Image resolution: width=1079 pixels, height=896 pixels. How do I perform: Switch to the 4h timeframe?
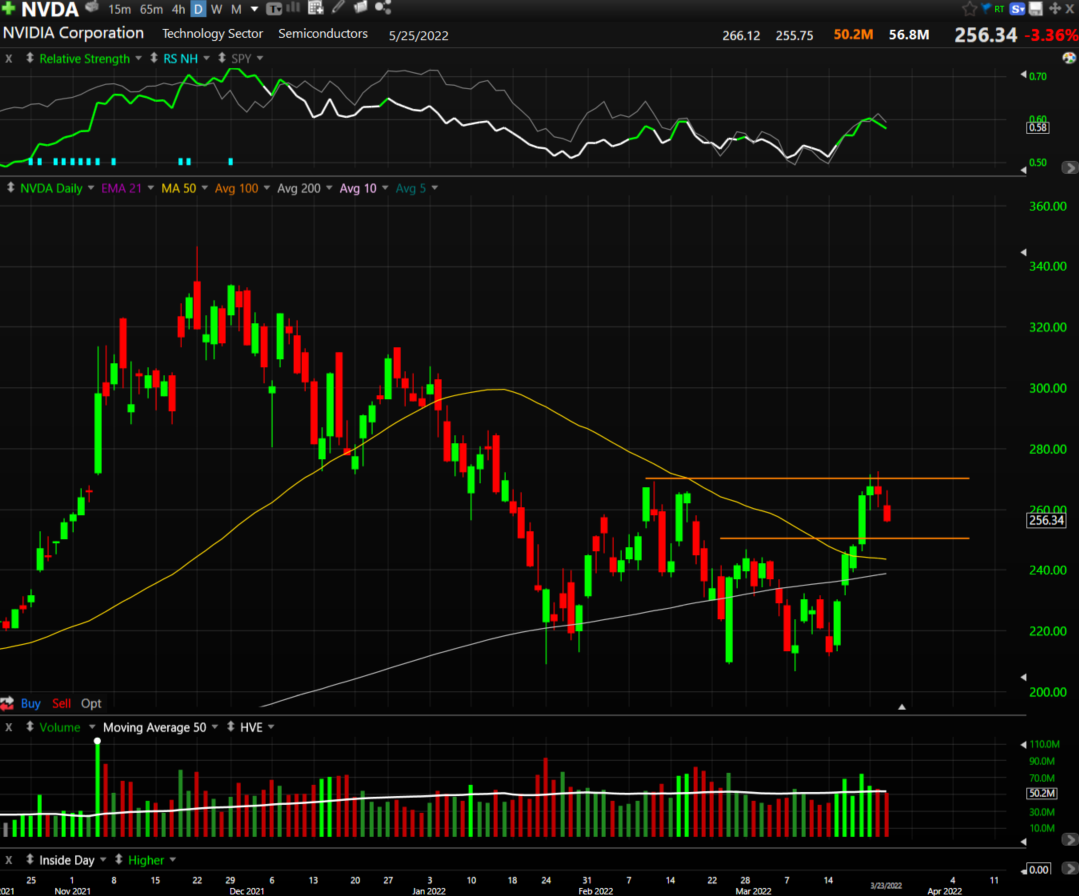(x=178, y=10)
